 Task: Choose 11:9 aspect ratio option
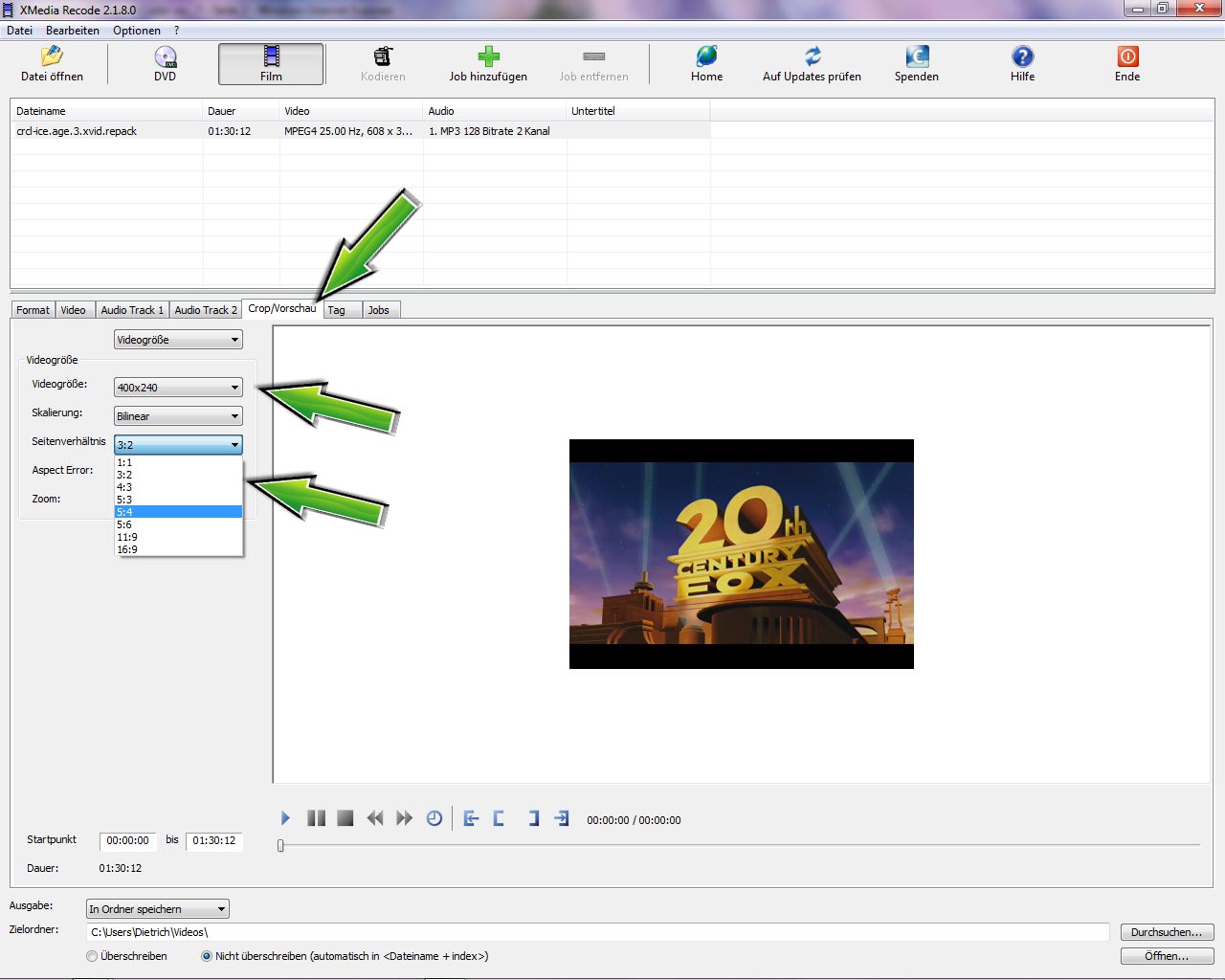click(178, 537)
